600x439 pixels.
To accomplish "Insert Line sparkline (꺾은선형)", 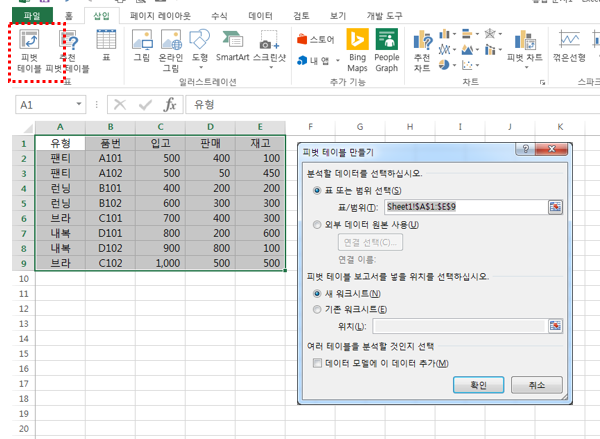I will pos(569,46).
